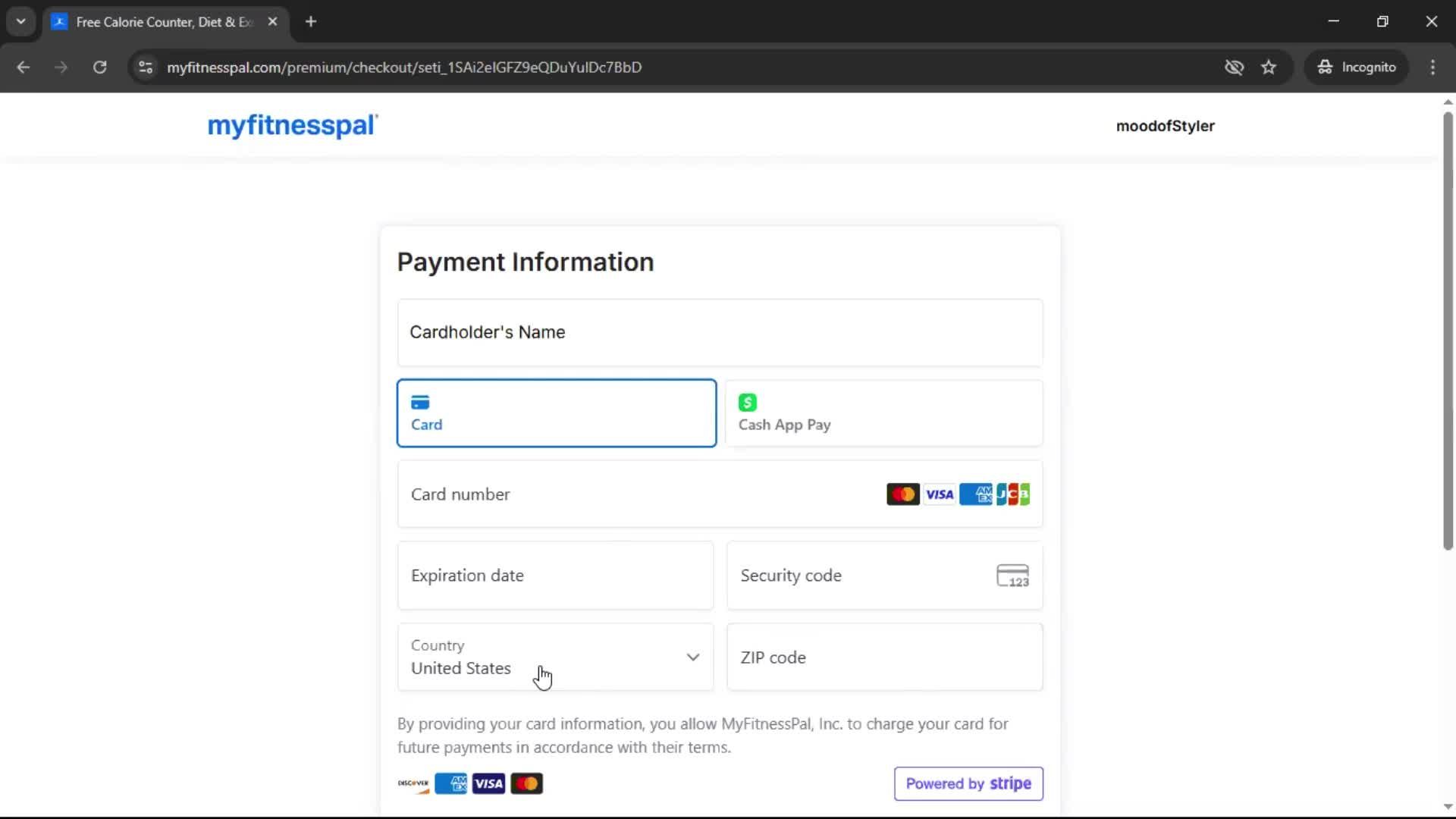The height and width of the screenshot is (819, 1456).
Task: Click the Discover logo at form bottom
Action: point(413,783)
